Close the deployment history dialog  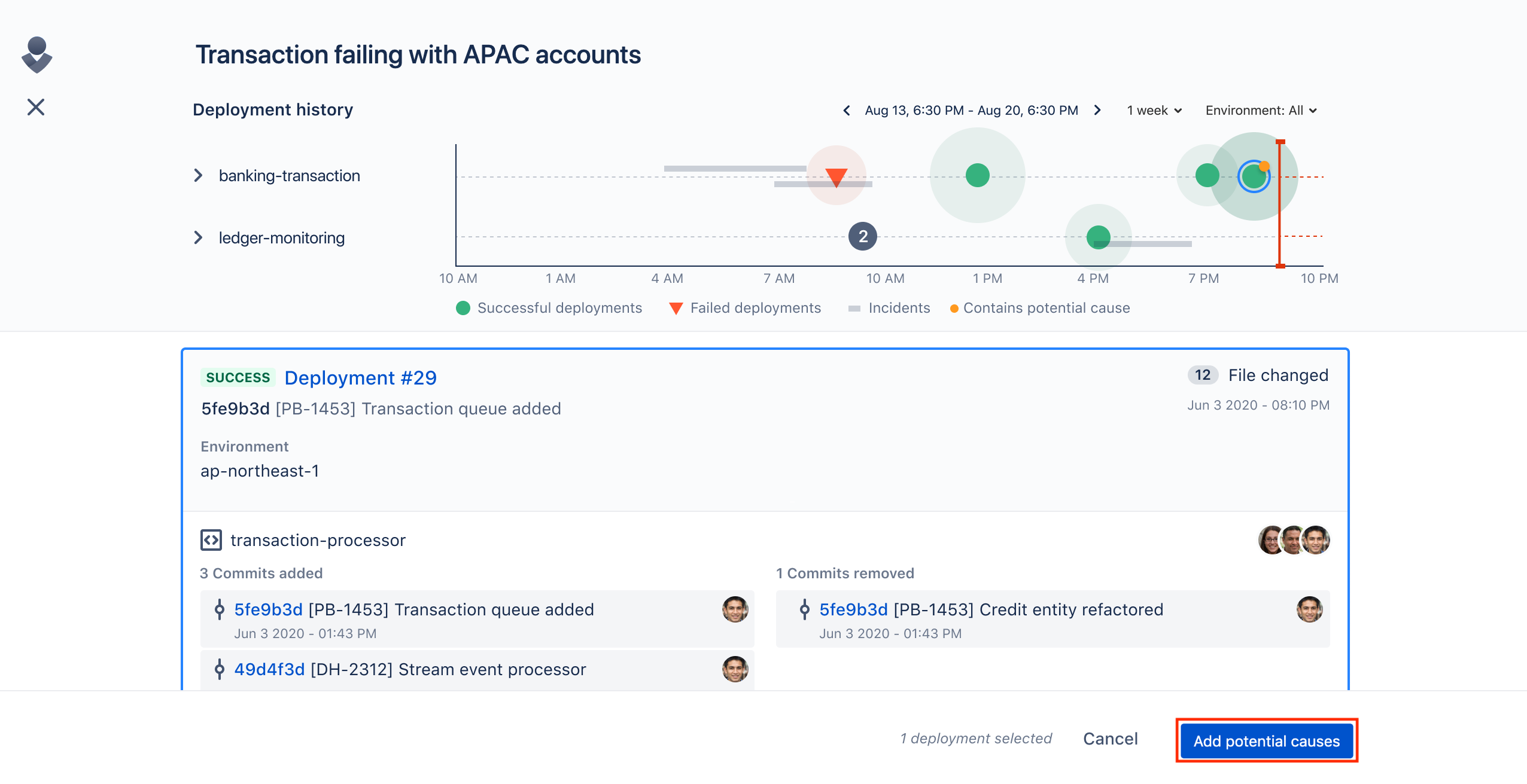click(36, 107)
